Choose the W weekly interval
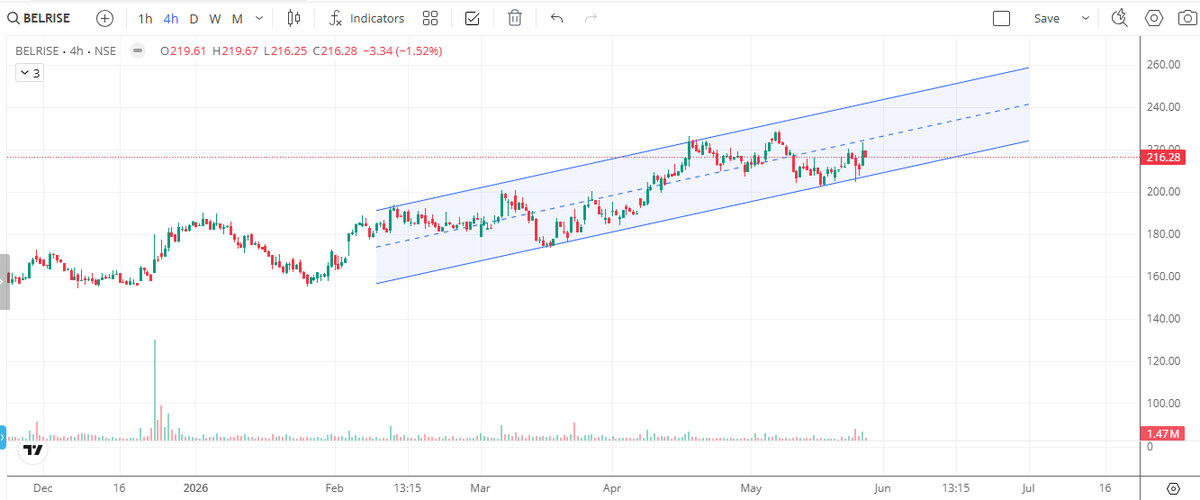 214,18
